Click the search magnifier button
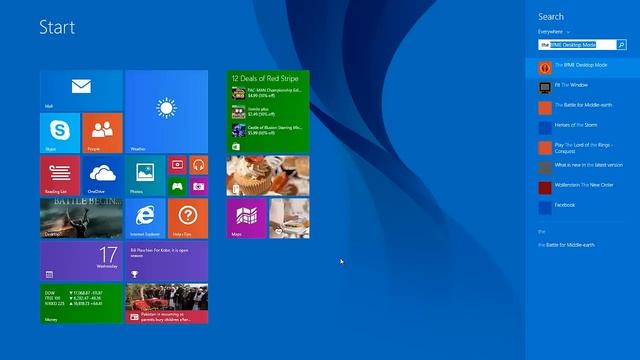640x360 pixels. tap(621, 44)
